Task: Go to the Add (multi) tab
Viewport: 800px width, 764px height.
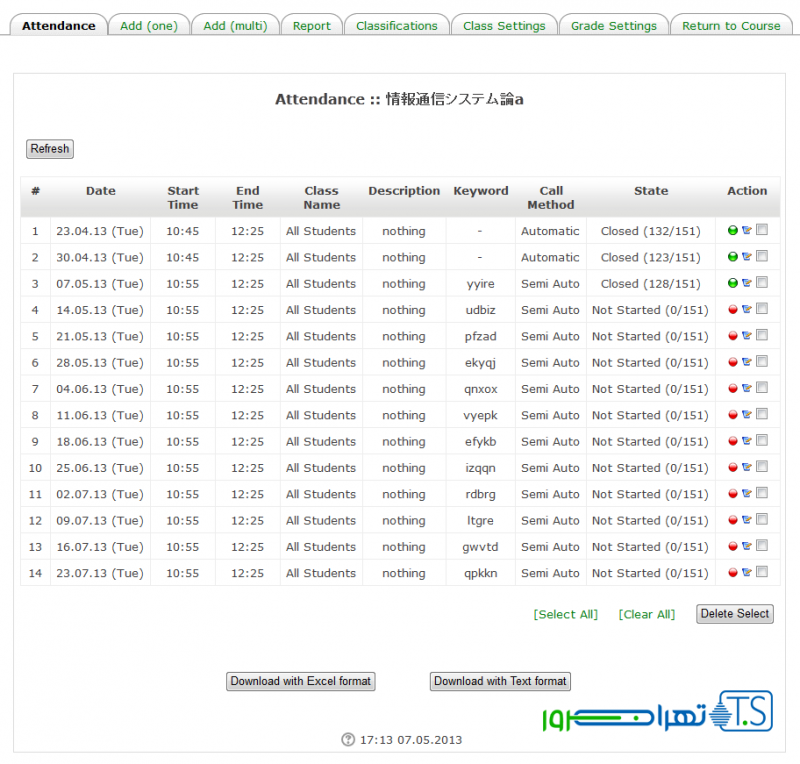Action: click(x=235, y=26)
